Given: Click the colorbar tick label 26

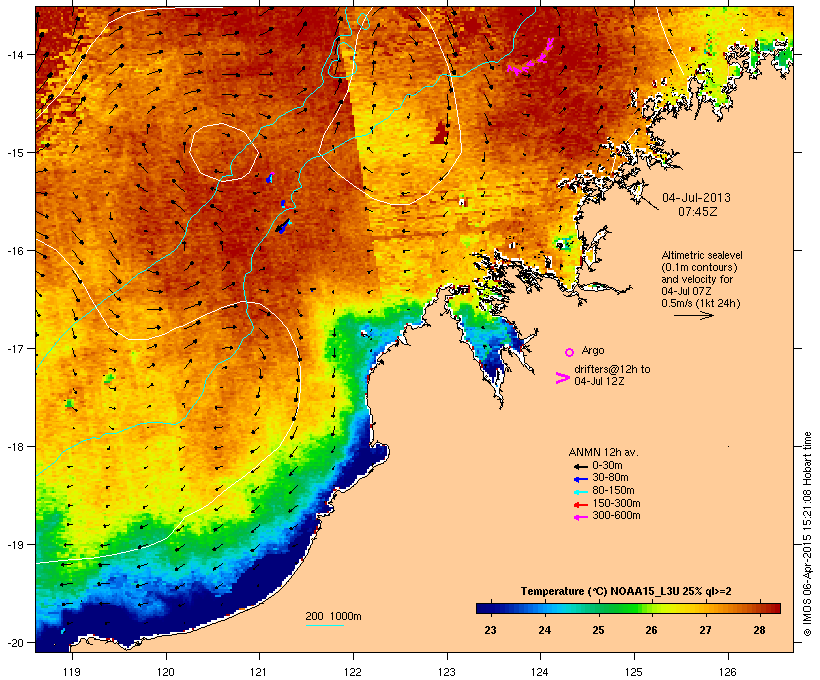Looking at the screenshot, I should click(651, 630).
